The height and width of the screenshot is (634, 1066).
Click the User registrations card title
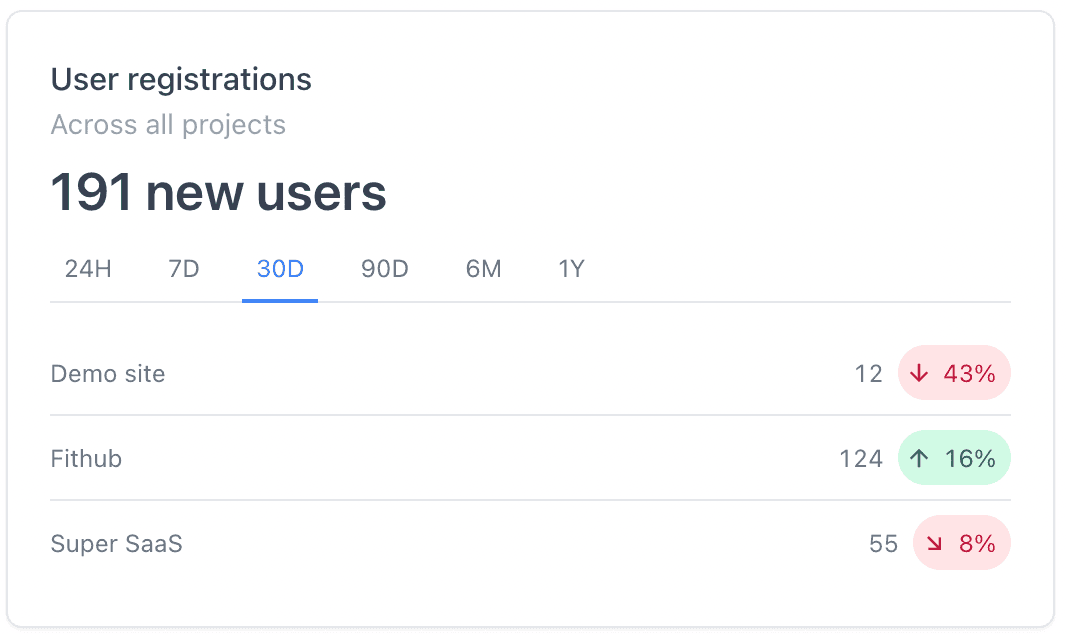coord(182,80)
